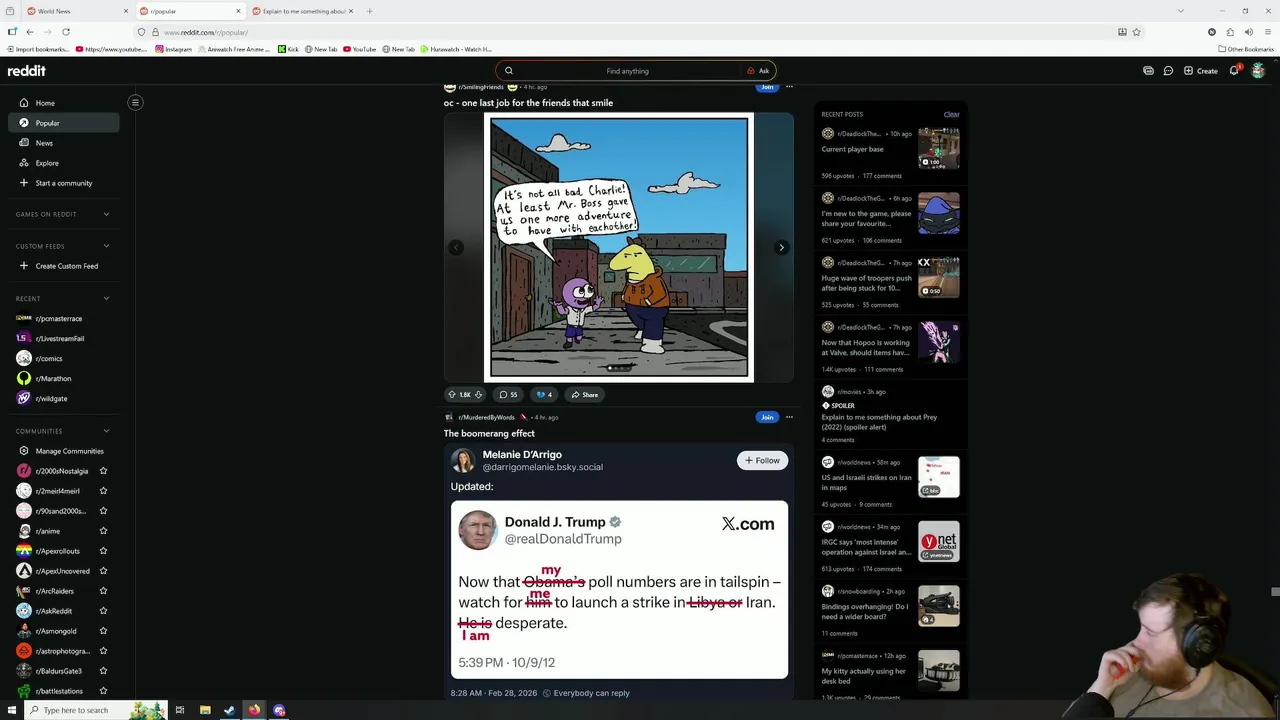Downvote the Smiling Friends comic post
The image size is (1280, 720).
pyautogui.click(x=478, y=394)
